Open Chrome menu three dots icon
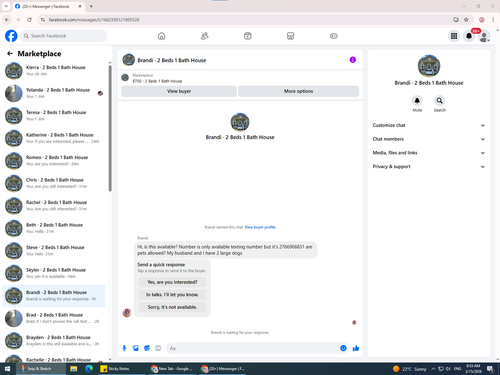 coord(493,20)
